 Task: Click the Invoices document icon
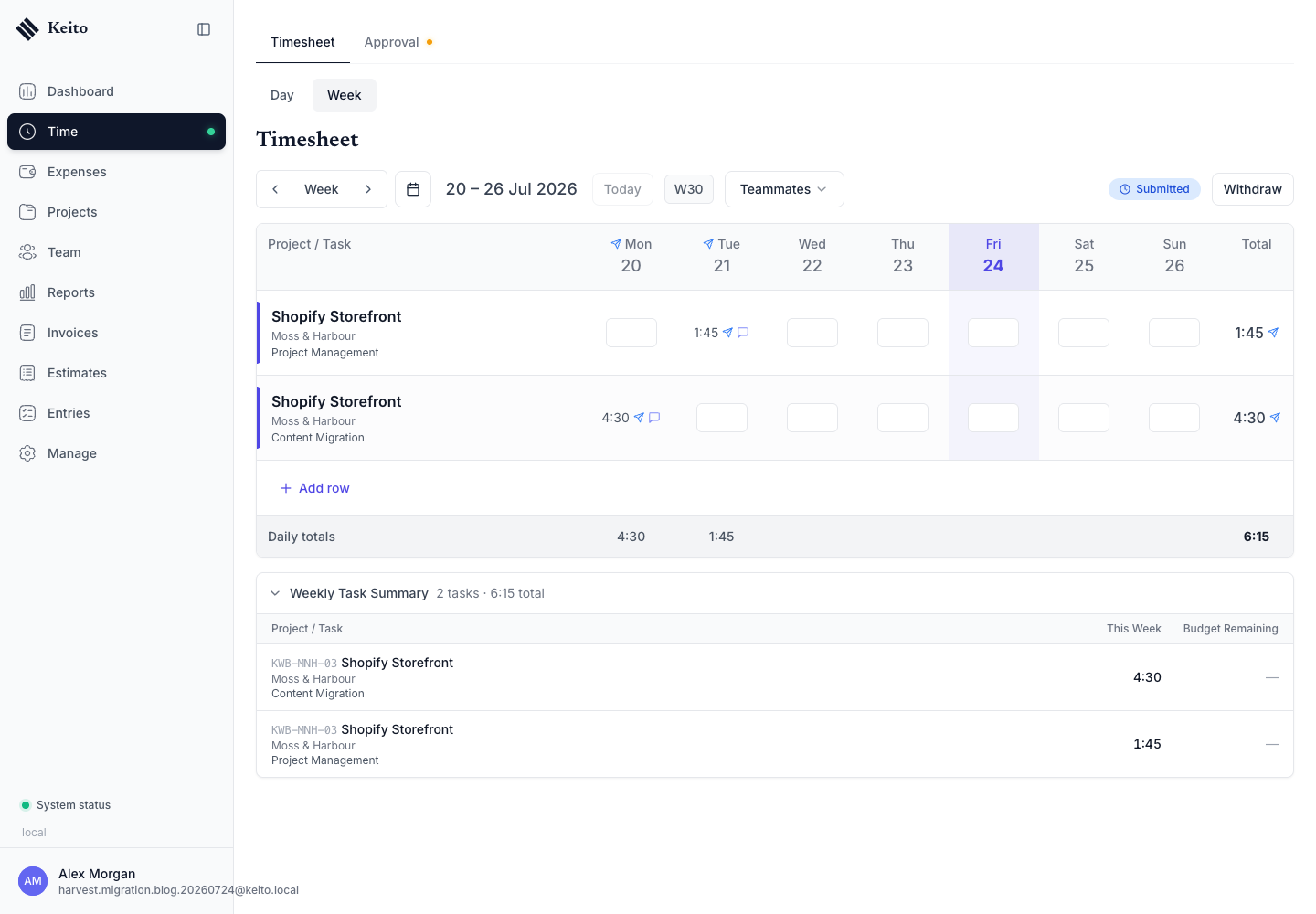27,333
